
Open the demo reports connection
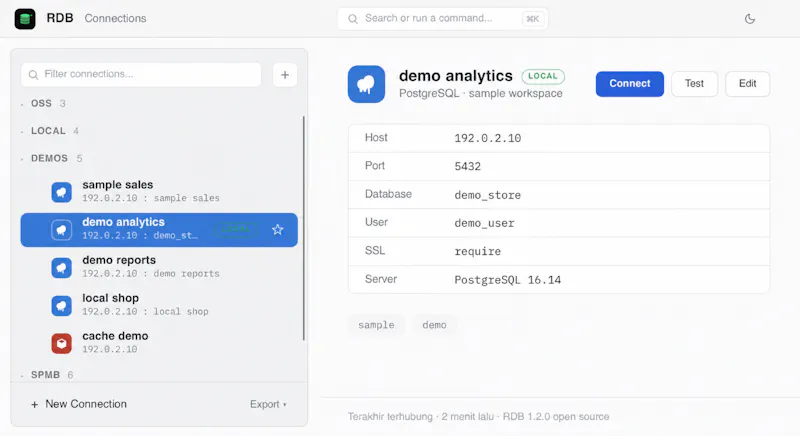pyautogui.click(x=159, y=268)
